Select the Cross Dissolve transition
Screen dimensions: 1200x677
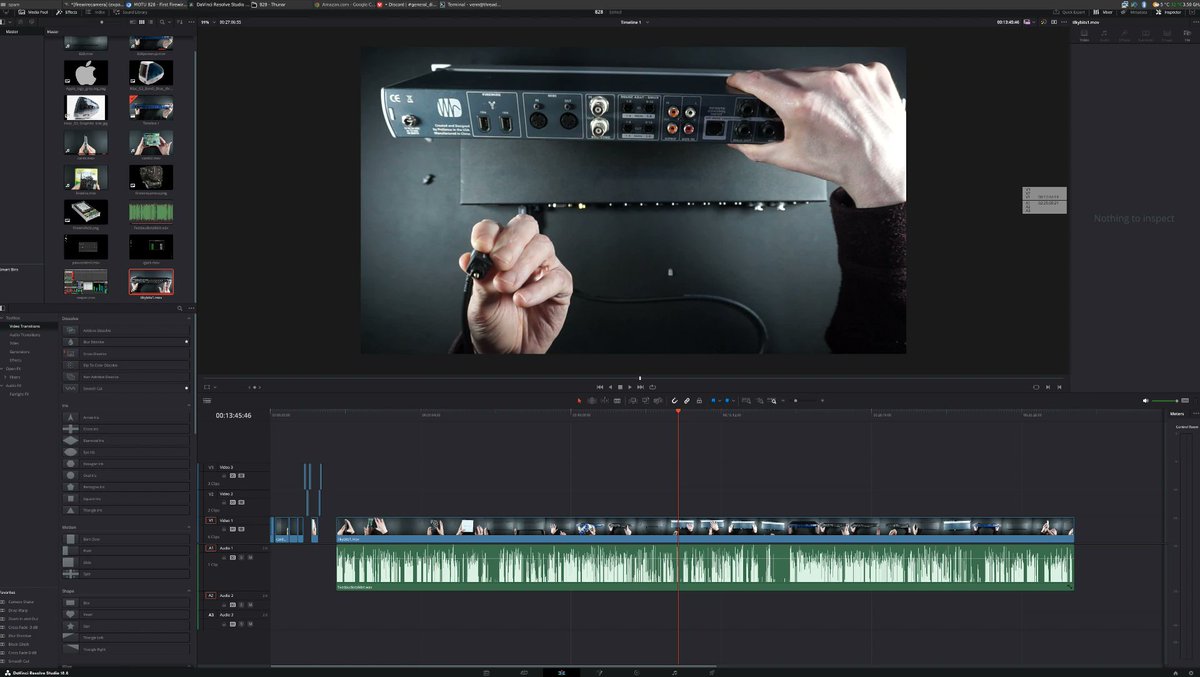125,354
